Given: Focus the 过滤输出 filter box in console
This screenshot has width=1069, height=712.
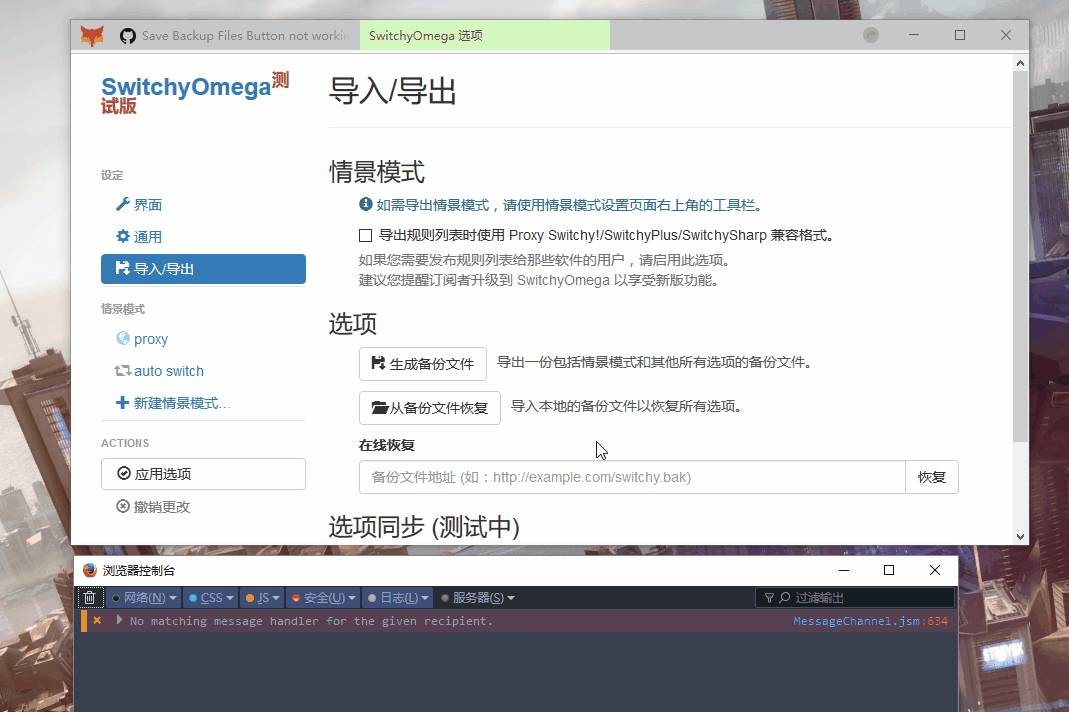Looking at the screenshot, I should [855, 598].
